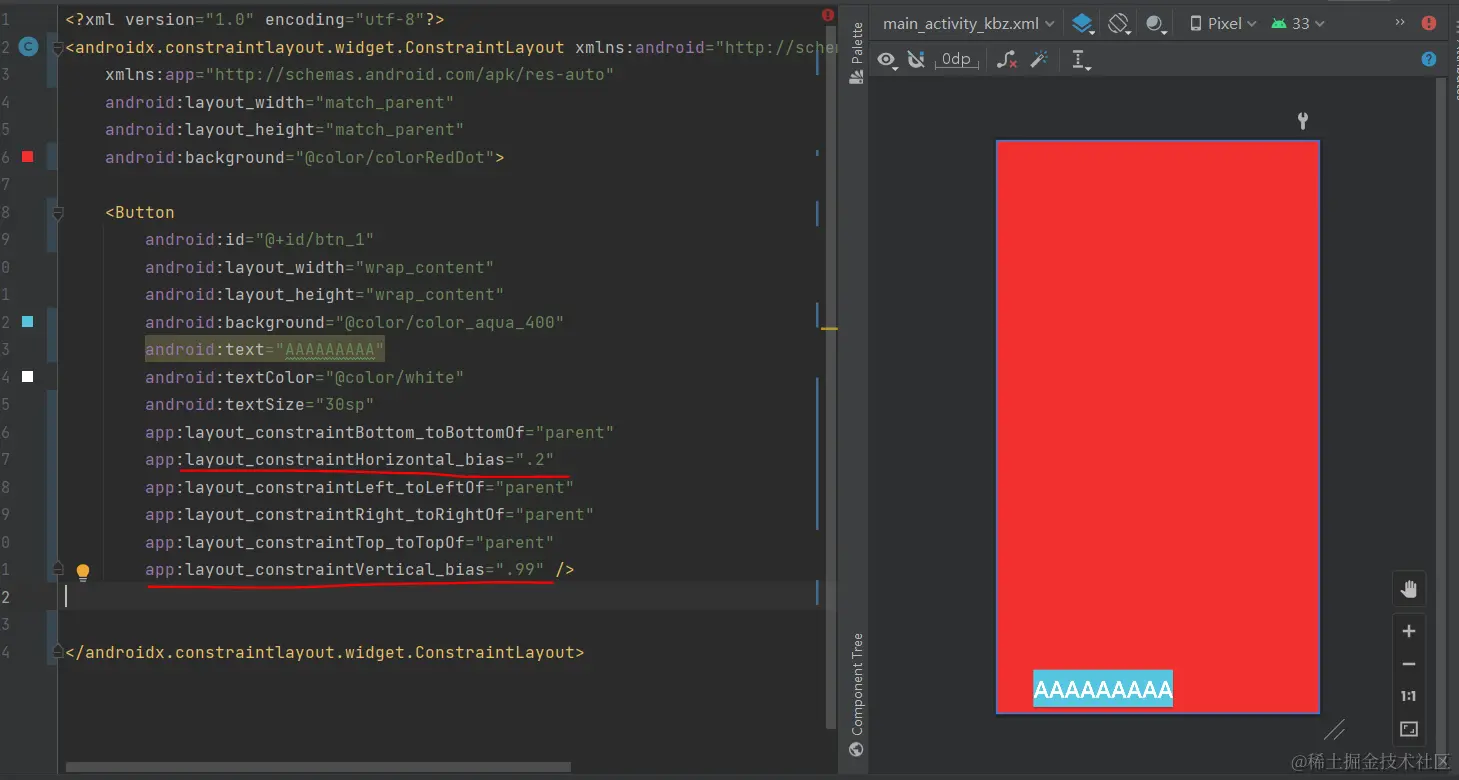Click layout_constraintTop_toTopOf line
The image size is (1459, 780).
pyautogui.click(x=349, y=542)
